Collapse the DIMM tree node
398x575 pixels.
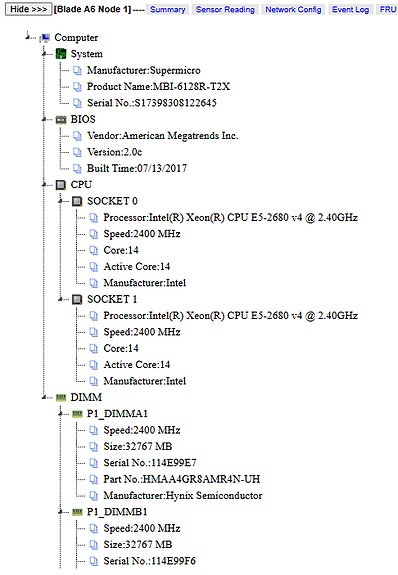pos(44,397)
